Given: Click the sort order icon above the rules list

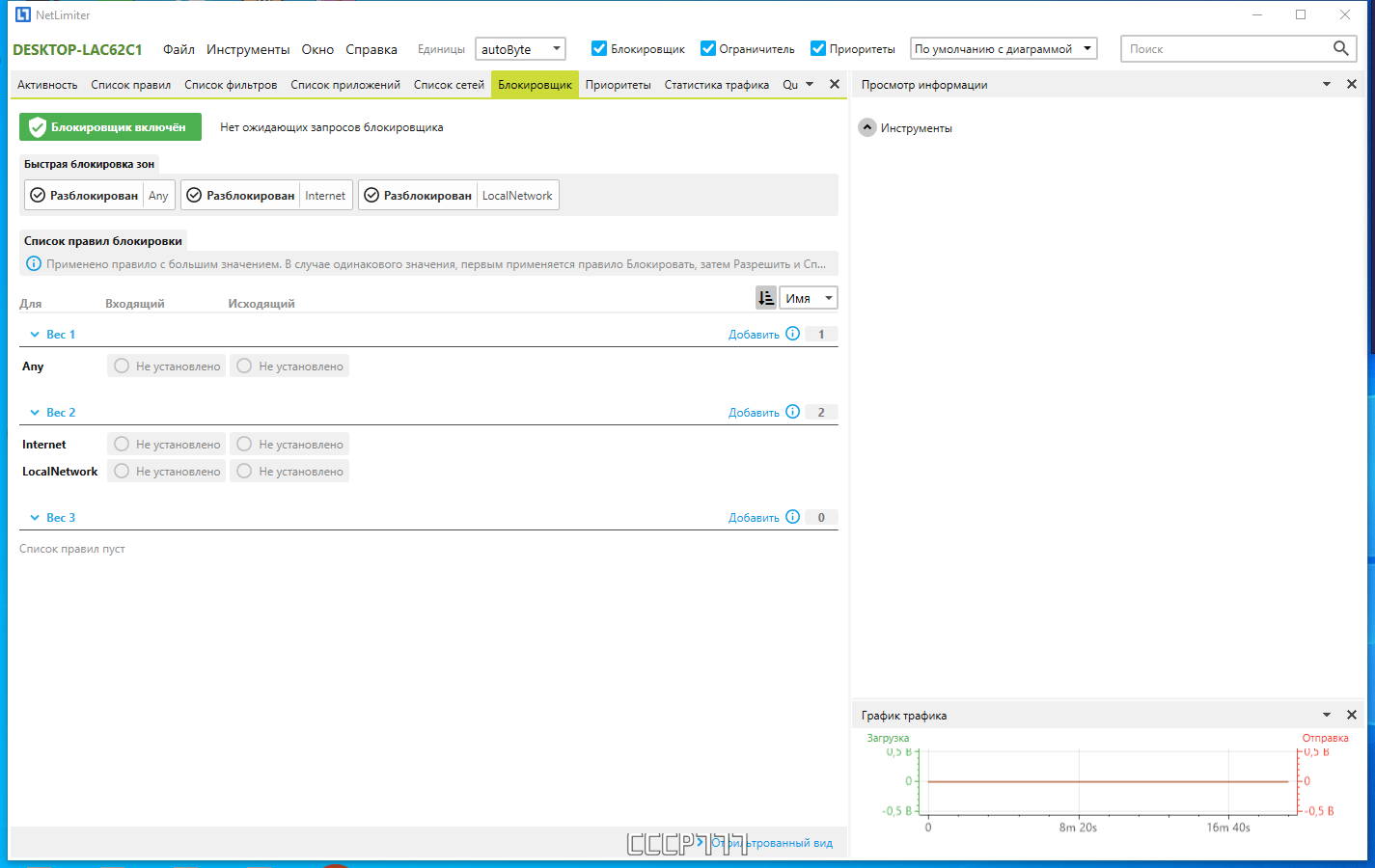Looking at the screenshot, I should tap(765, 297).
